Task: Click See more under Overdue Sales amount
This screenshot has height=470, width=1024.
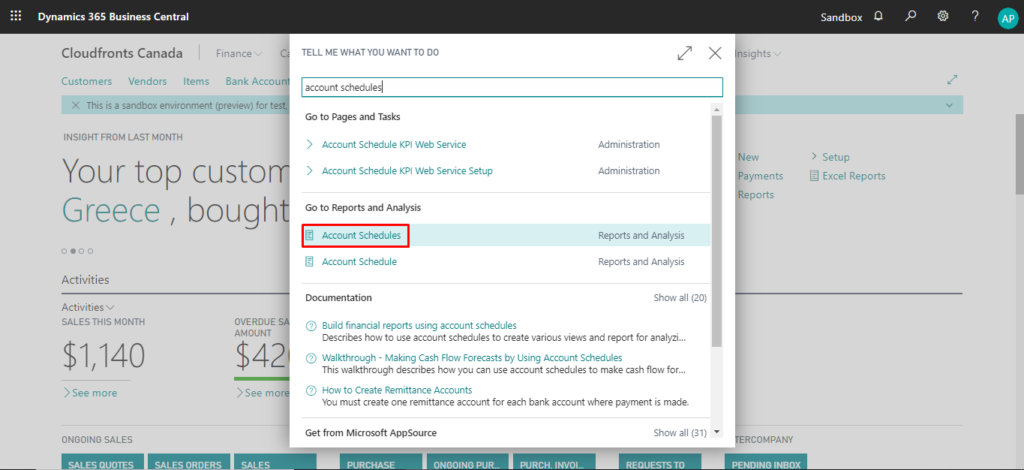Action: 262,393
